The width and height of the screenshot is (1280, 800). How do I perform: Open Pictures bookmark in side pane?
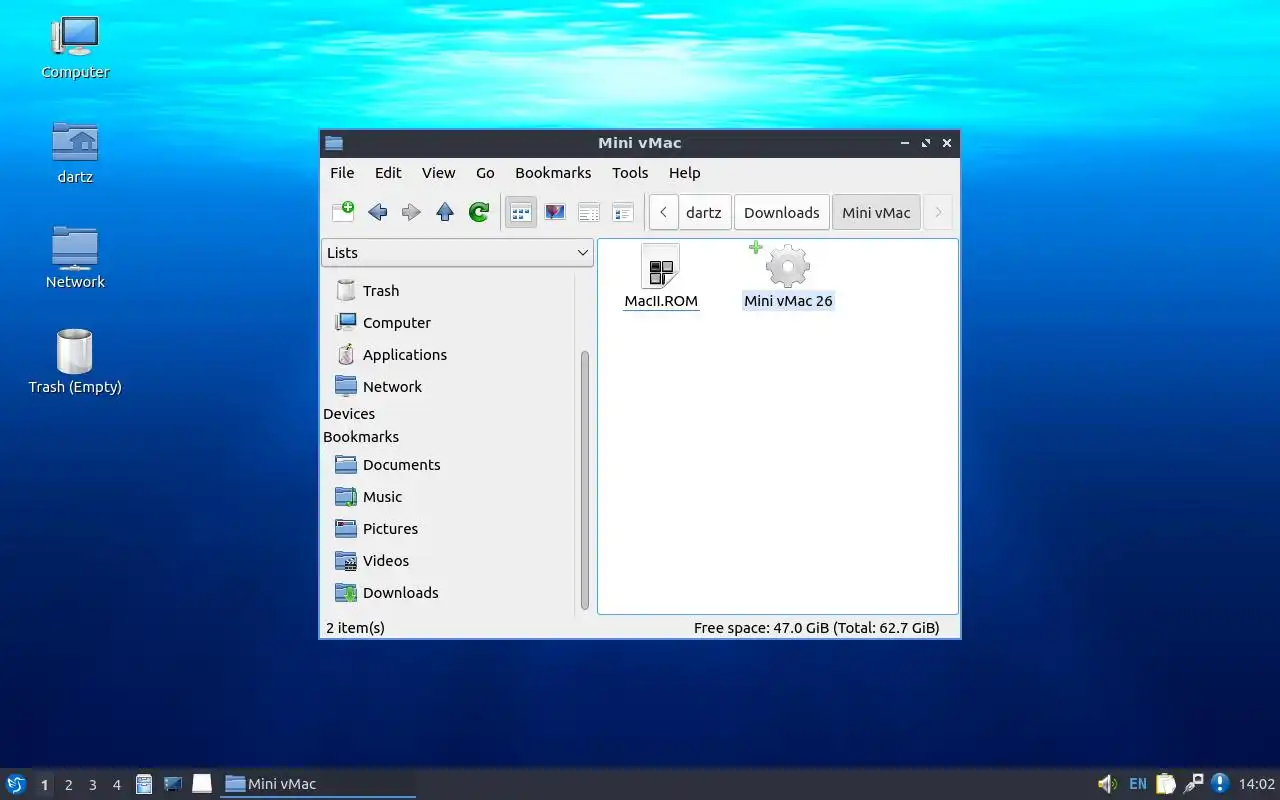coord(390,529)
